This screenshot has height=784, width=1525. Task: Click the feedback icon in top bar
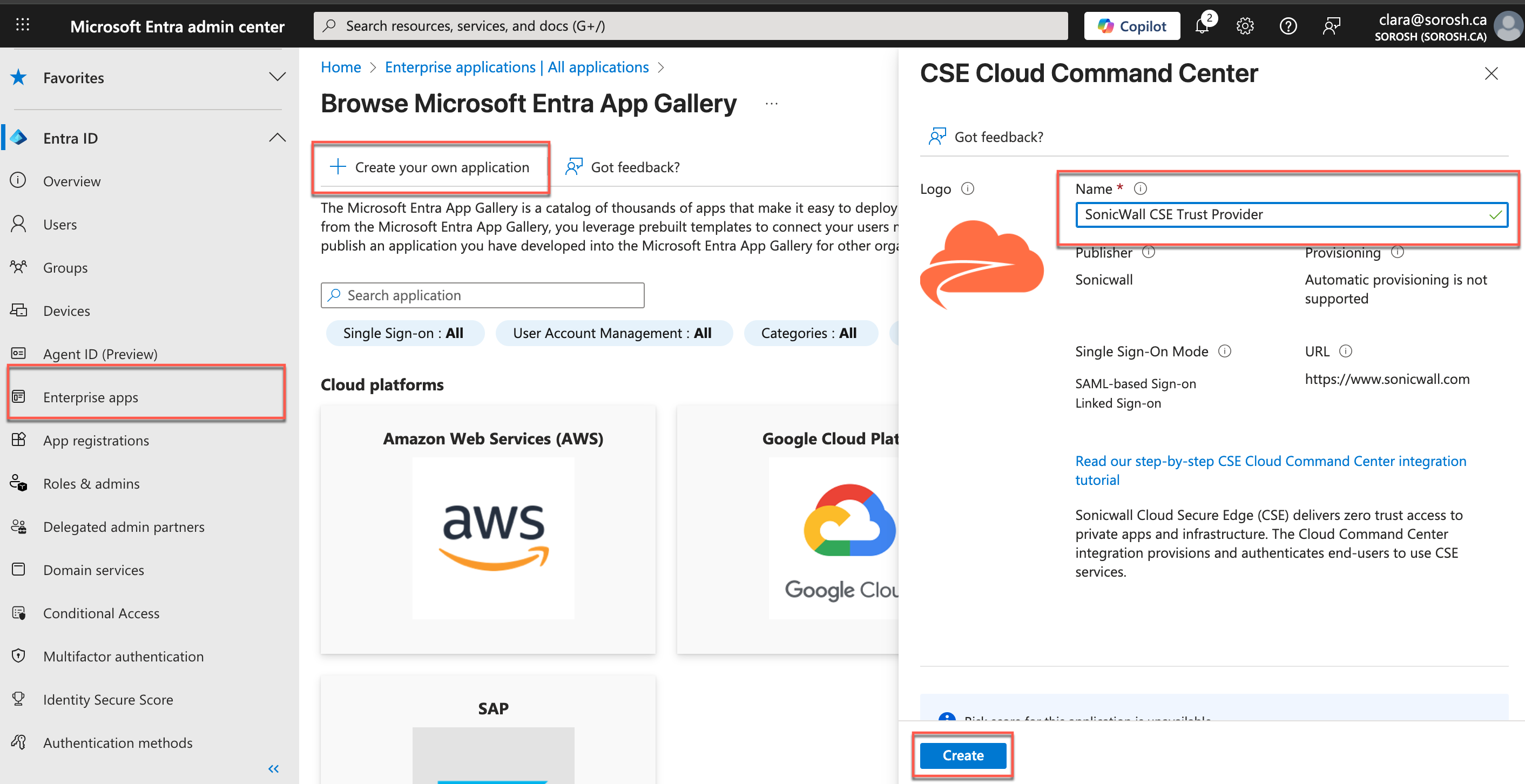(x=1331, y=26)
